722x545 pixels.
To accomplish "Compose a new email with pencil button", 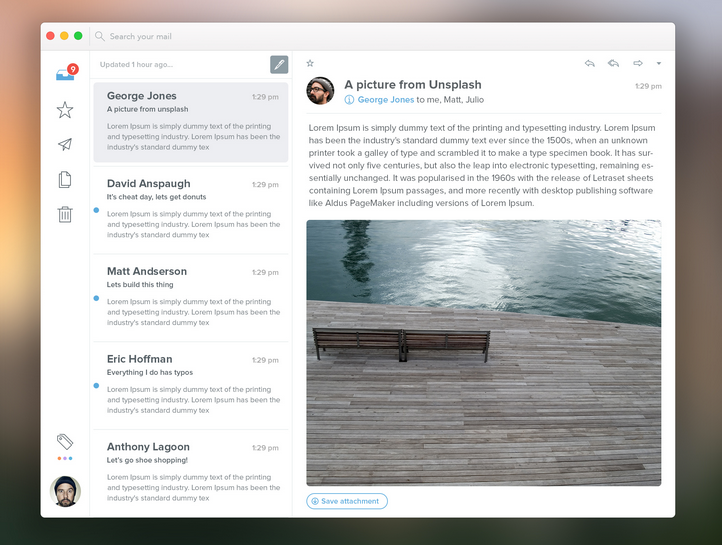I will point(279,64).
